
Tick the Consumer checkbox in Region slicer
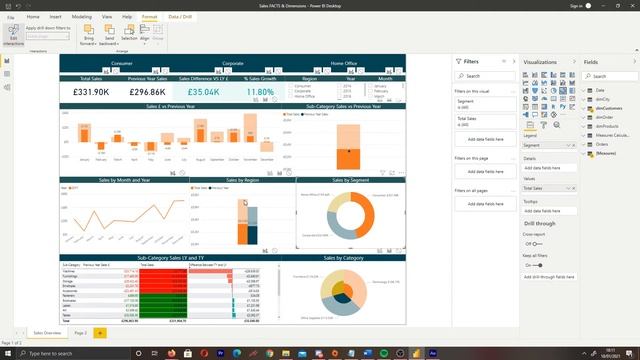point(291,86)
